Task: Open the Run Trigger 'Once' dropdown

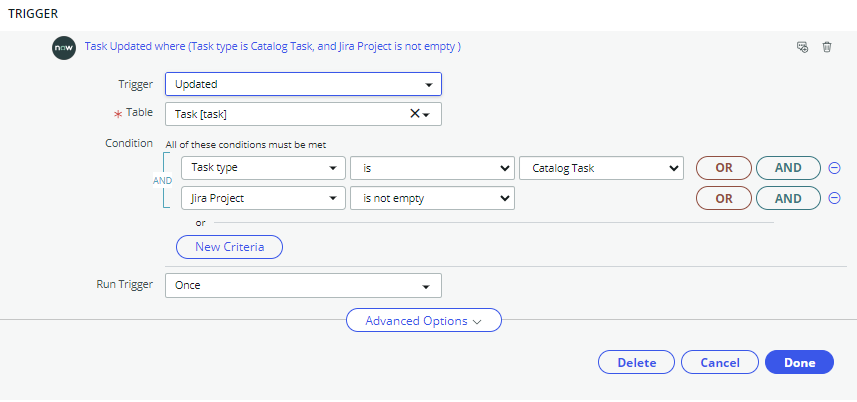Action: coord(303,286)
